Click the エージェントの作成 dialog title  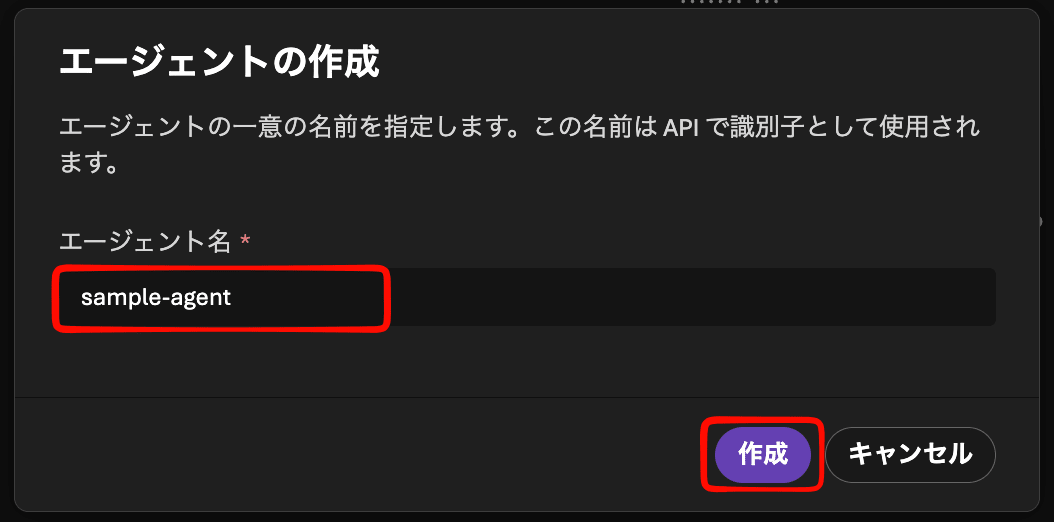(219, 63)
